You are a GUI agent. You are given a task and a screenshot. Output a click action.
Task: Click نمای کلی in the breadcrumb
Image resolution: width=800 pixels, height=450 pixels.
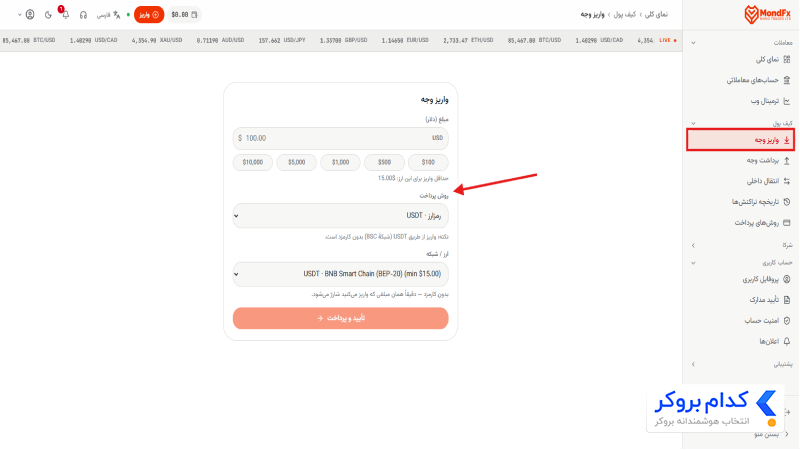pyautogui.click(x=656, y=14)
